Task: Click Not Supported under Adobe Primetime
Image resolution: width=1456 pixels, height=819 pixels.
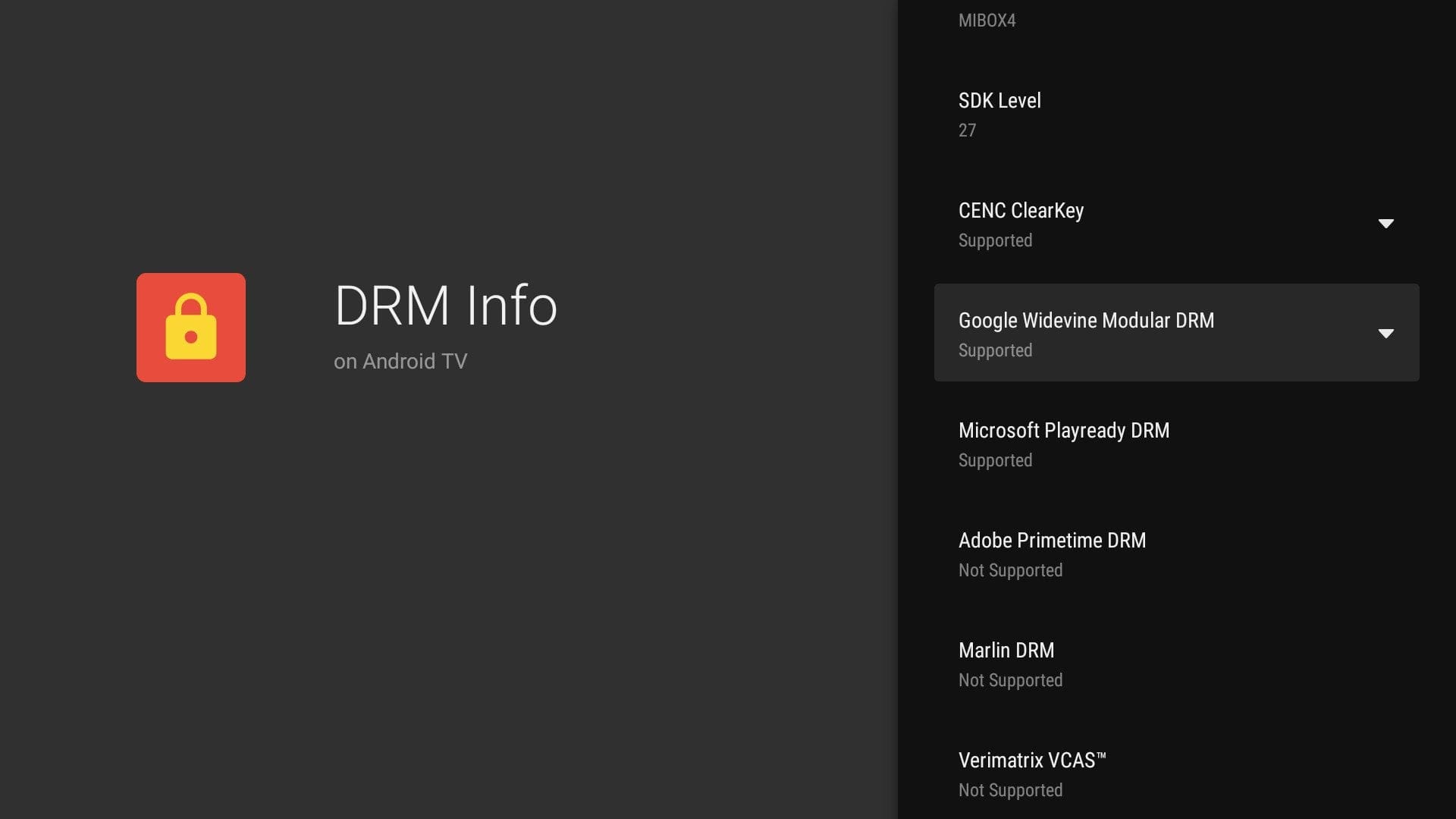Action: pos(1010,571)
